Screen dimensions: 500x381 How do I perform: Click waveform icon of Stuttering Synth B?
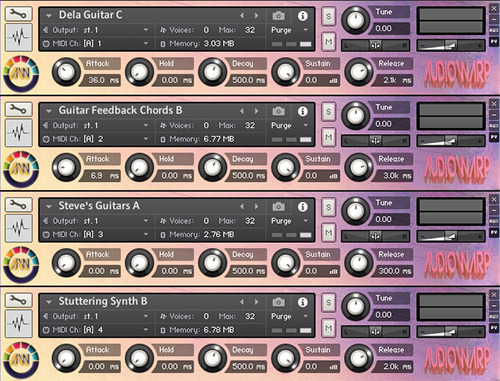click(19, 323)
